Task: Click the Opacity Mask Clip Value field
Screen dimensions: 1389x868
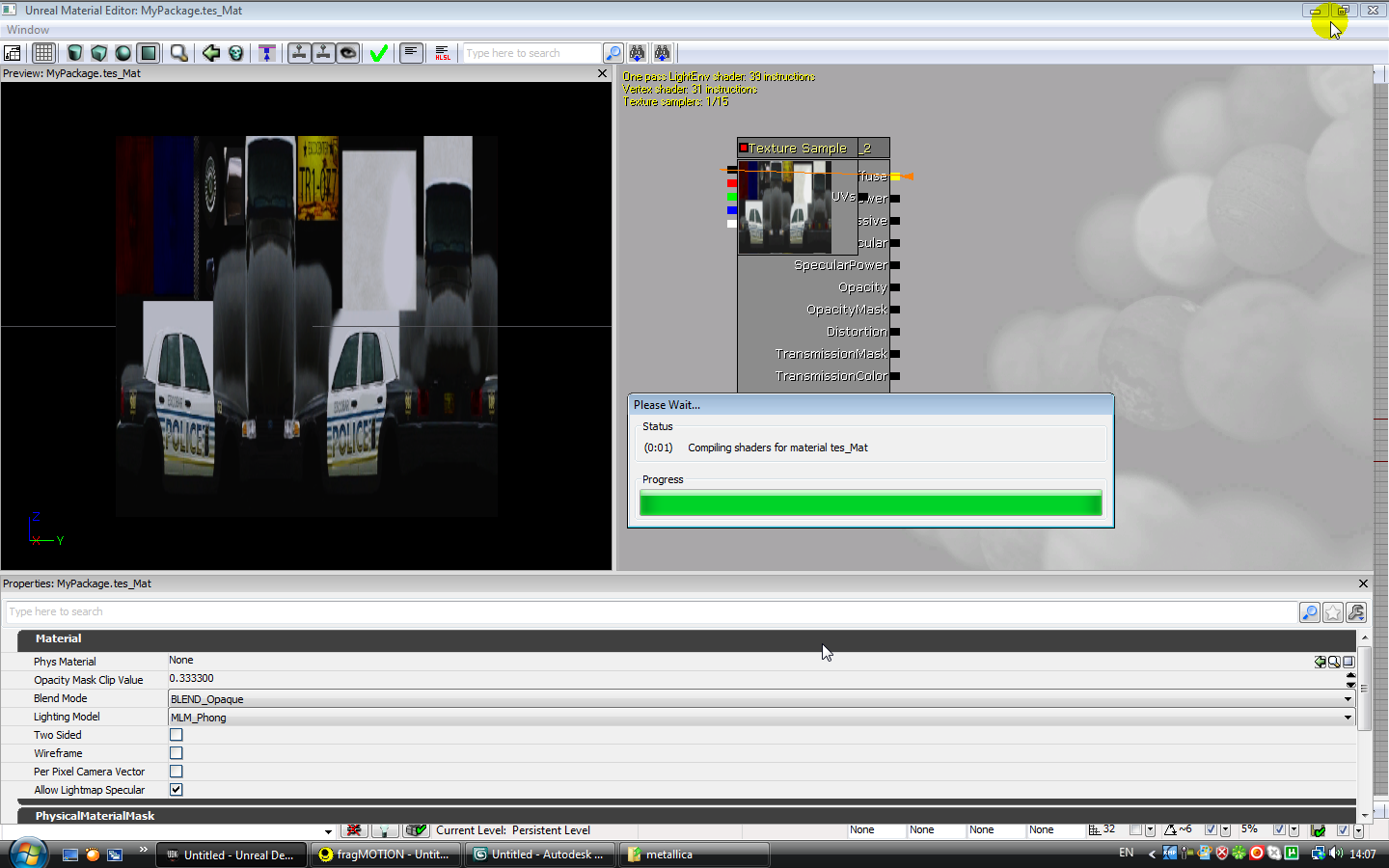Action: click(x=756, y=679)
